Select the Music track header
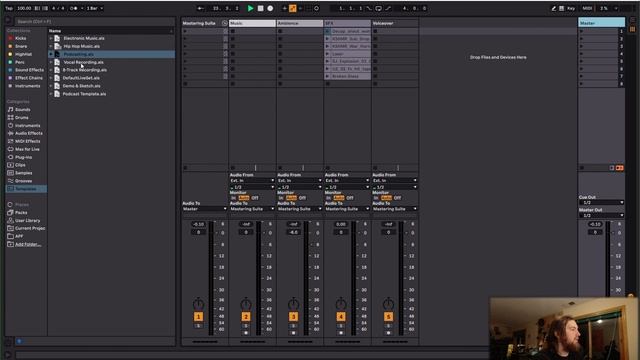Image resolution: width=640 pixels, height=360 pixels. tap(252, 23)
